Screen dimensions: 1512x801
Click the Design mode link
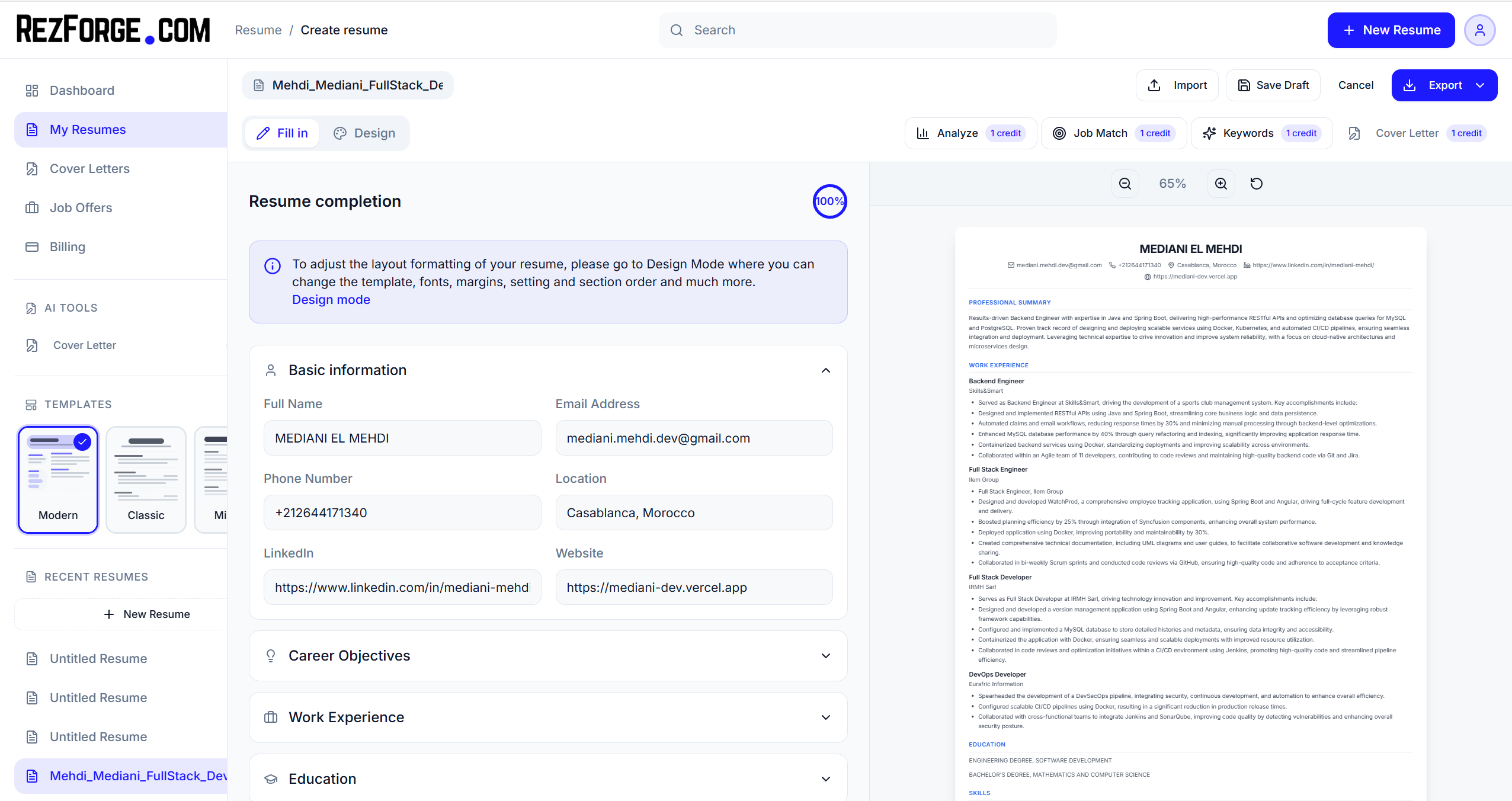pyautogui.click(x=331, y=300)
